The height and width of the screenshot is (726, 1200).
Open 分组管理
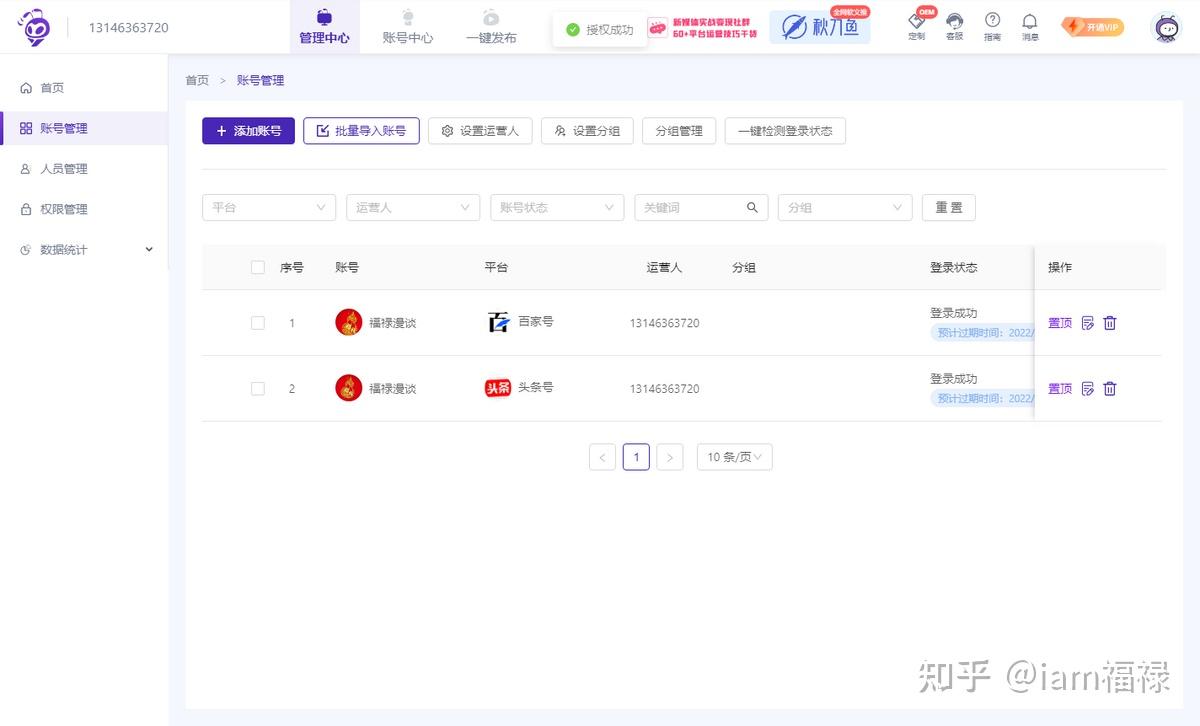tap(679, 131)
